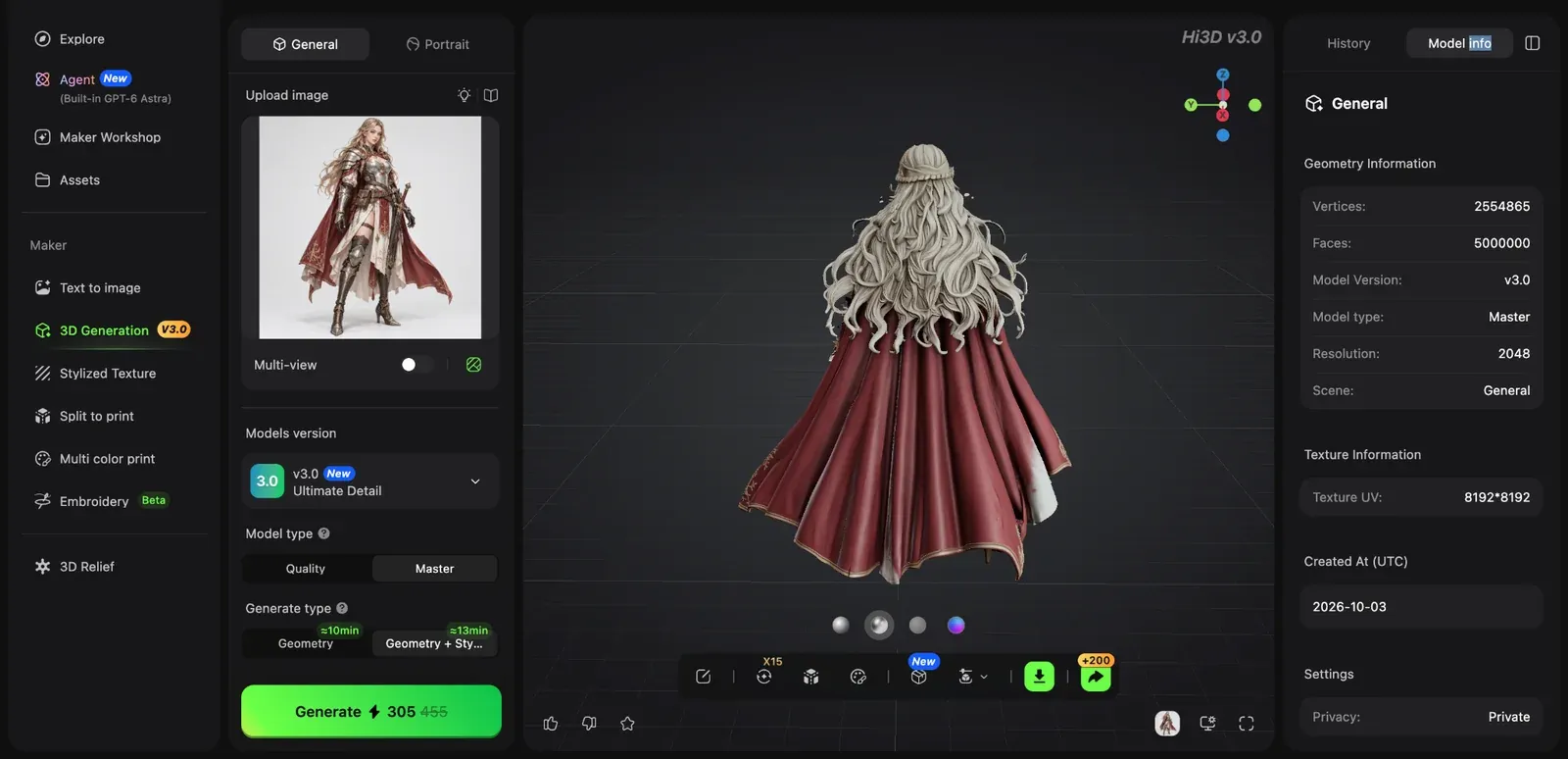
Task: Click the paint palette texture icon
Action: click(858, 677)
